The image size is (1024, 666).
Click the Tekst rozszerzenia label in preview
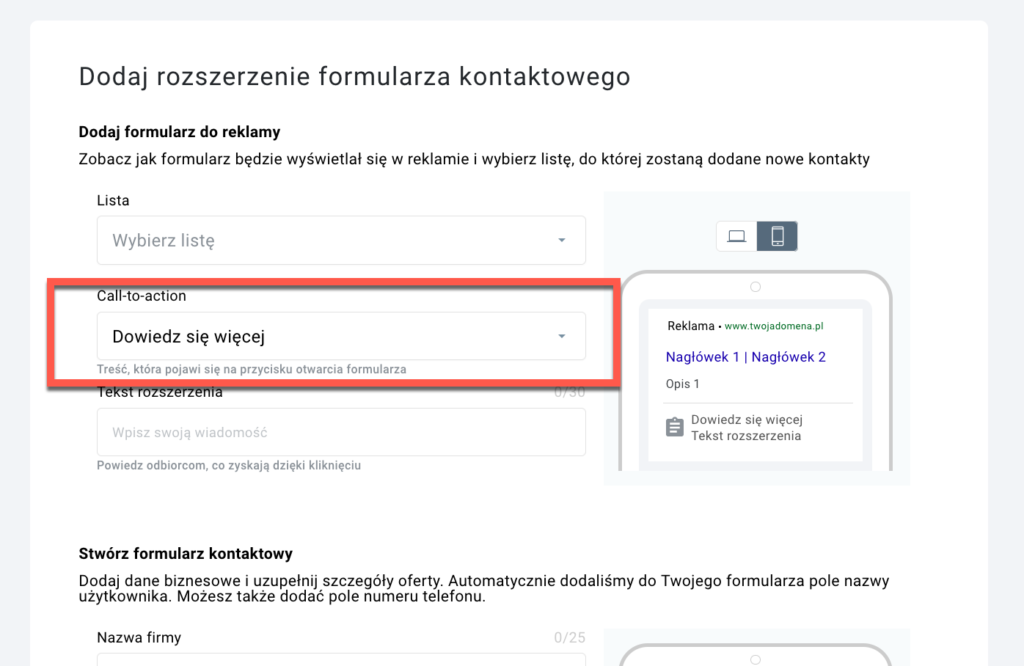click(x=746, y=436)
